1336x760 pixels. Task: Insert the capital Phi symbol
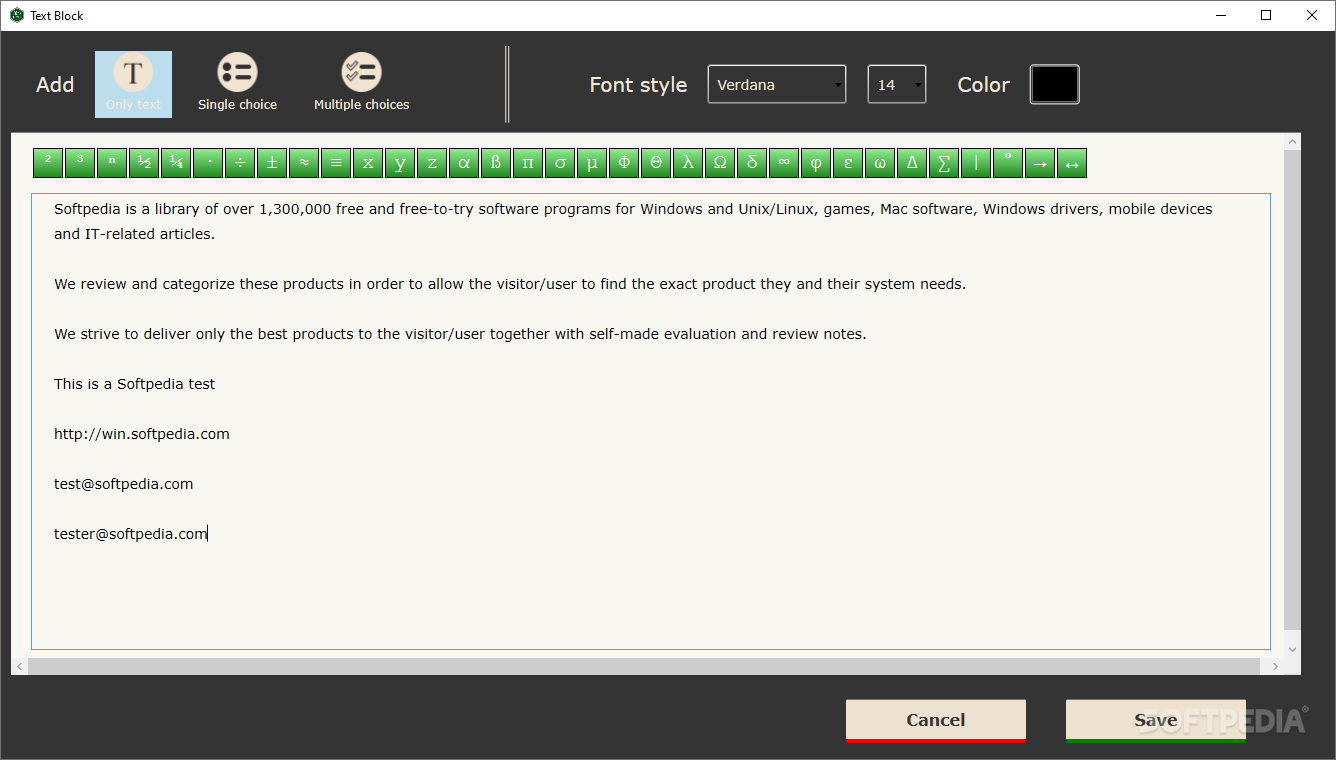(x=624, y=163)
